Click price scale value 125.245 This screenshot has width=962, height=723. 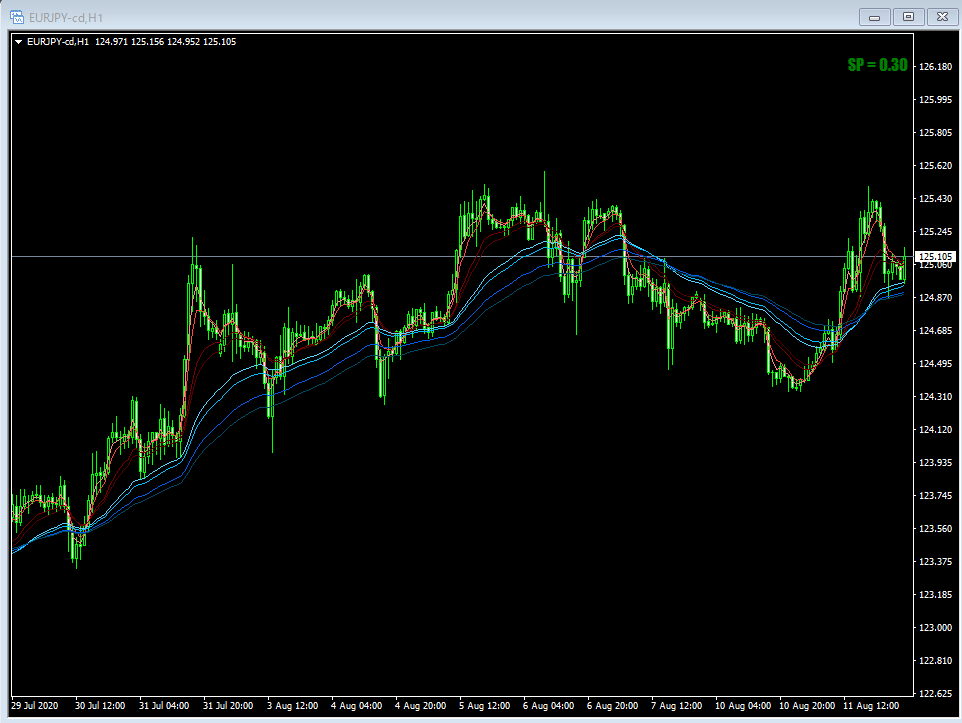tap(936, 231)
